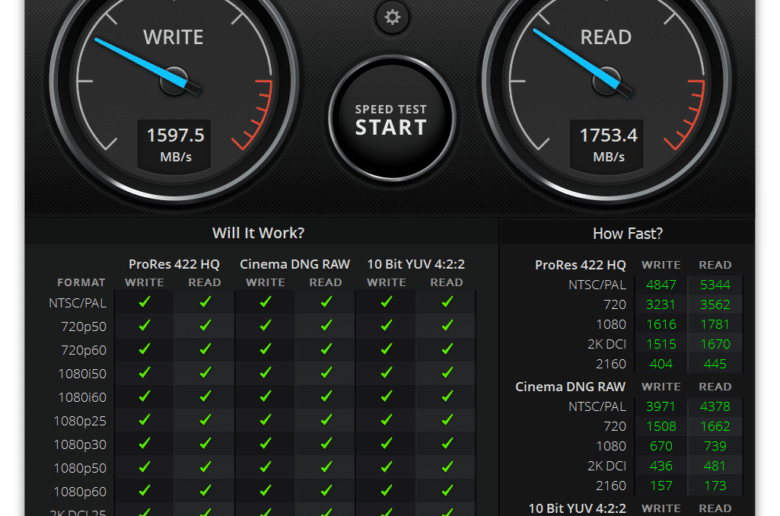Click Cinema DNG 2K DCI write value 436
Image resolution: width=780 pixels, height=516 pixels.
[661, 466]
